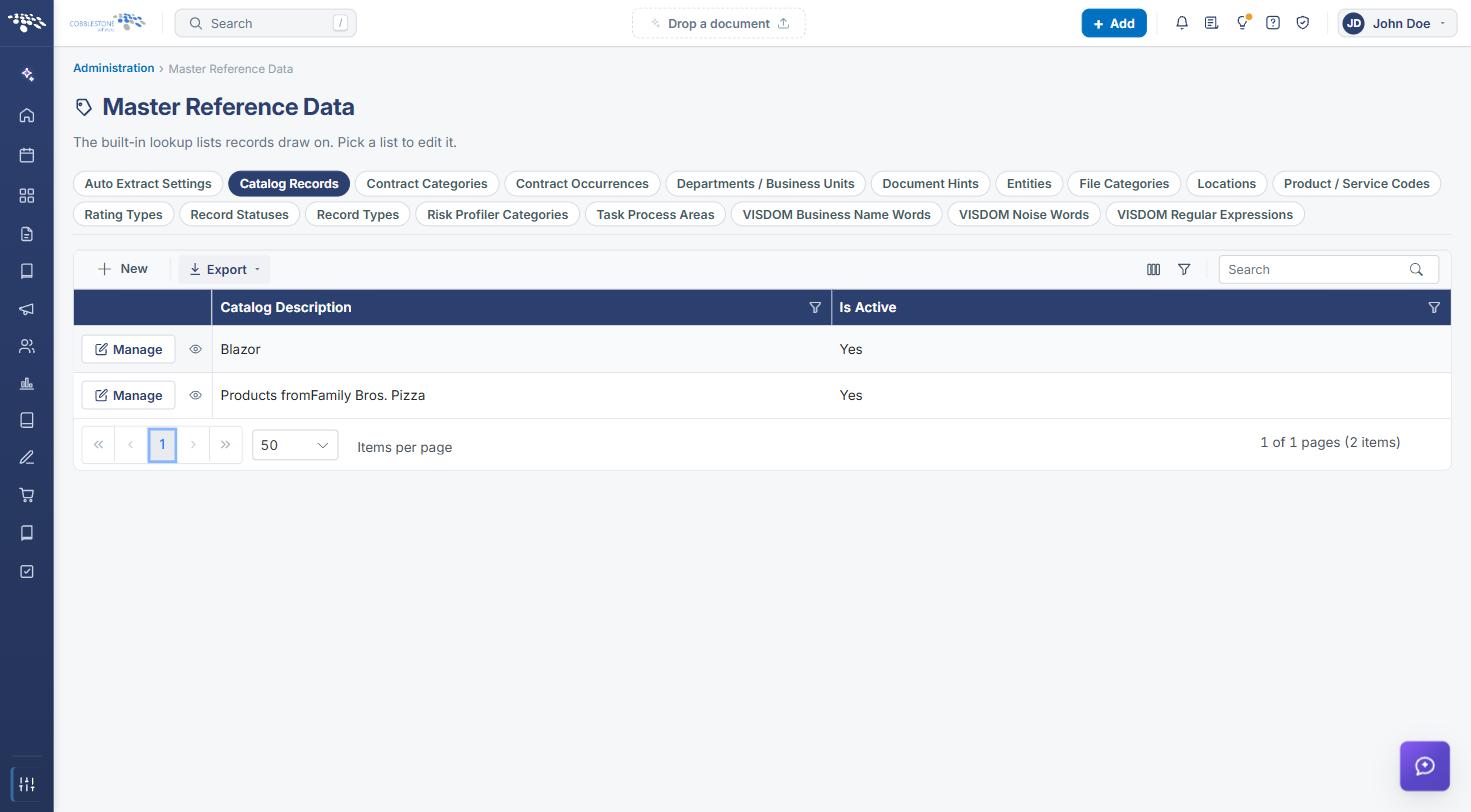Click the checklist tasks icon in sidebar

point(27,571)
